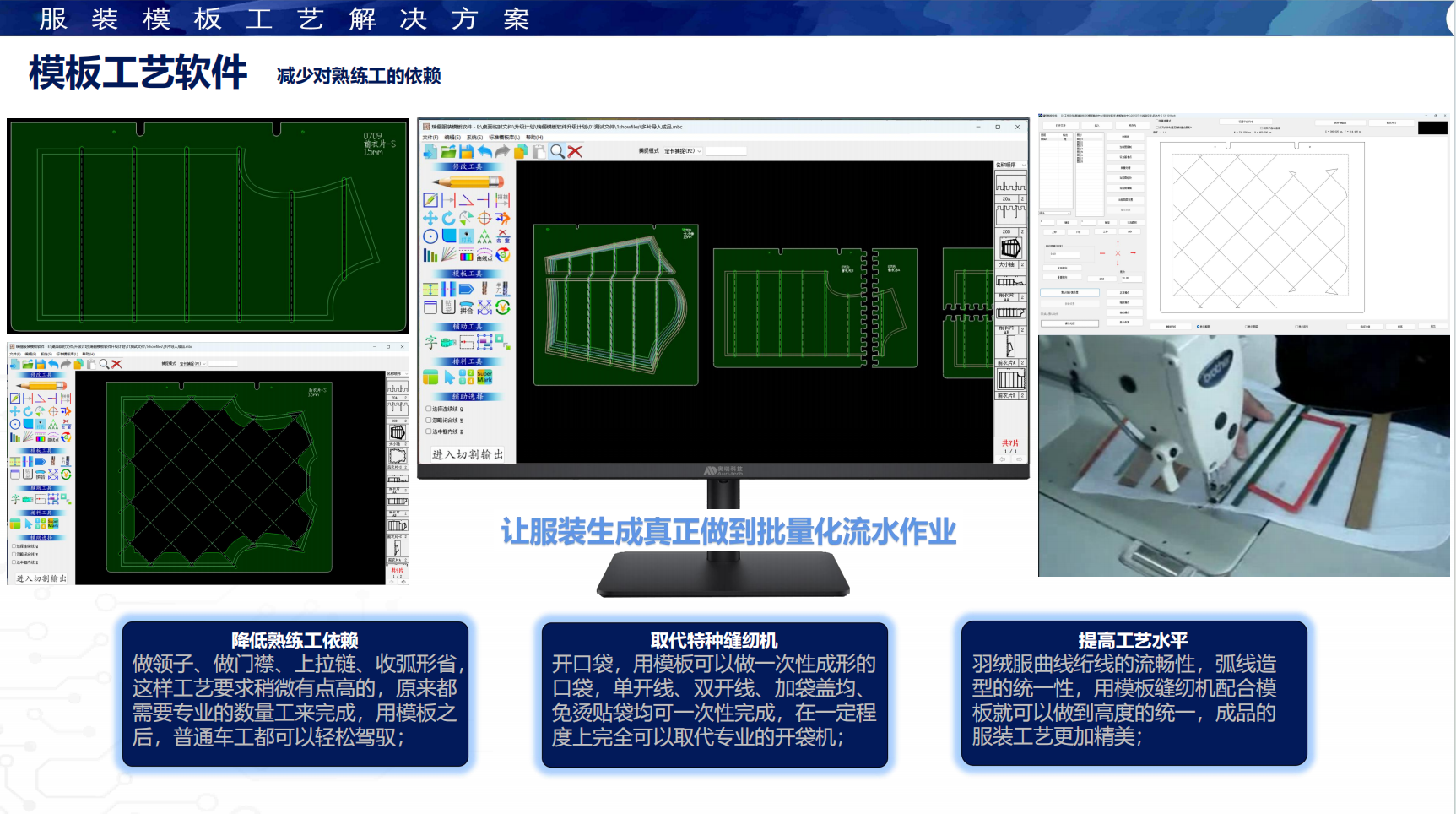Click next page arrow below 共7片, center window
This screenshot has width=1456, height=814.
(x=1019, y=459)
